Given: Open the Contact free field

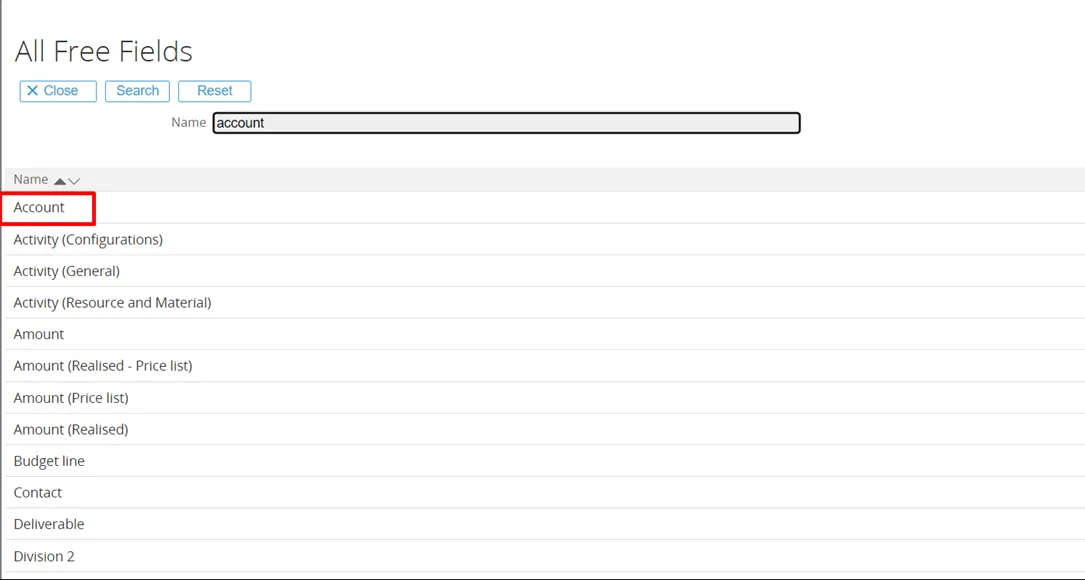Looking at the screenshot, I should click(x=38, y=493).
